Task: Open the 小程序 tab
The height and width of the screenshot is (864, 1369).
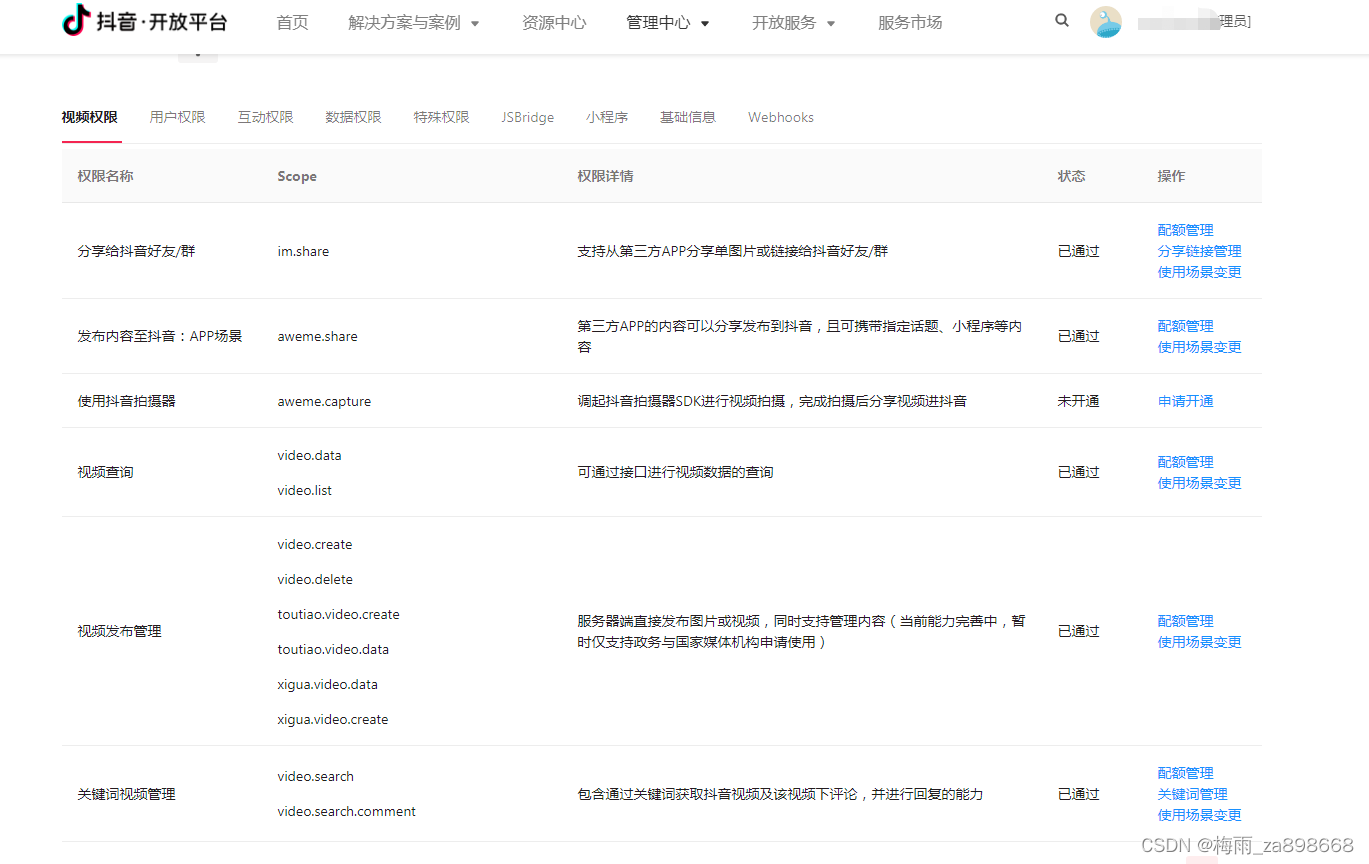Action: click(607, 117)
